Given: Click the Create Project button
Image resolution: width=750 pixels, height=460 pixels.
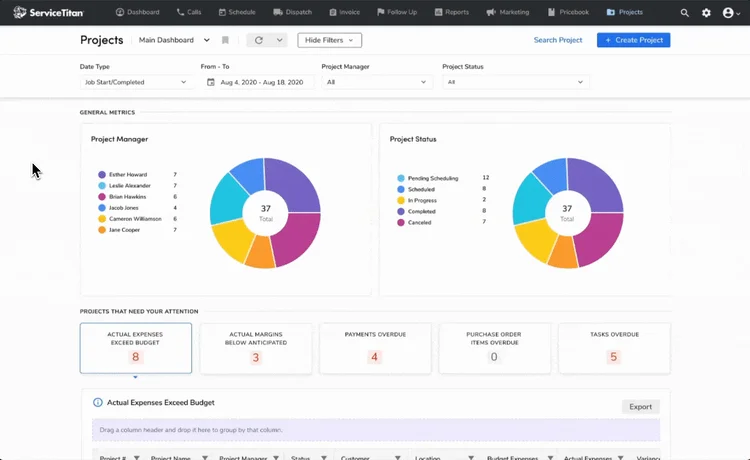Looking at the screenshot, I should (633, 40).
